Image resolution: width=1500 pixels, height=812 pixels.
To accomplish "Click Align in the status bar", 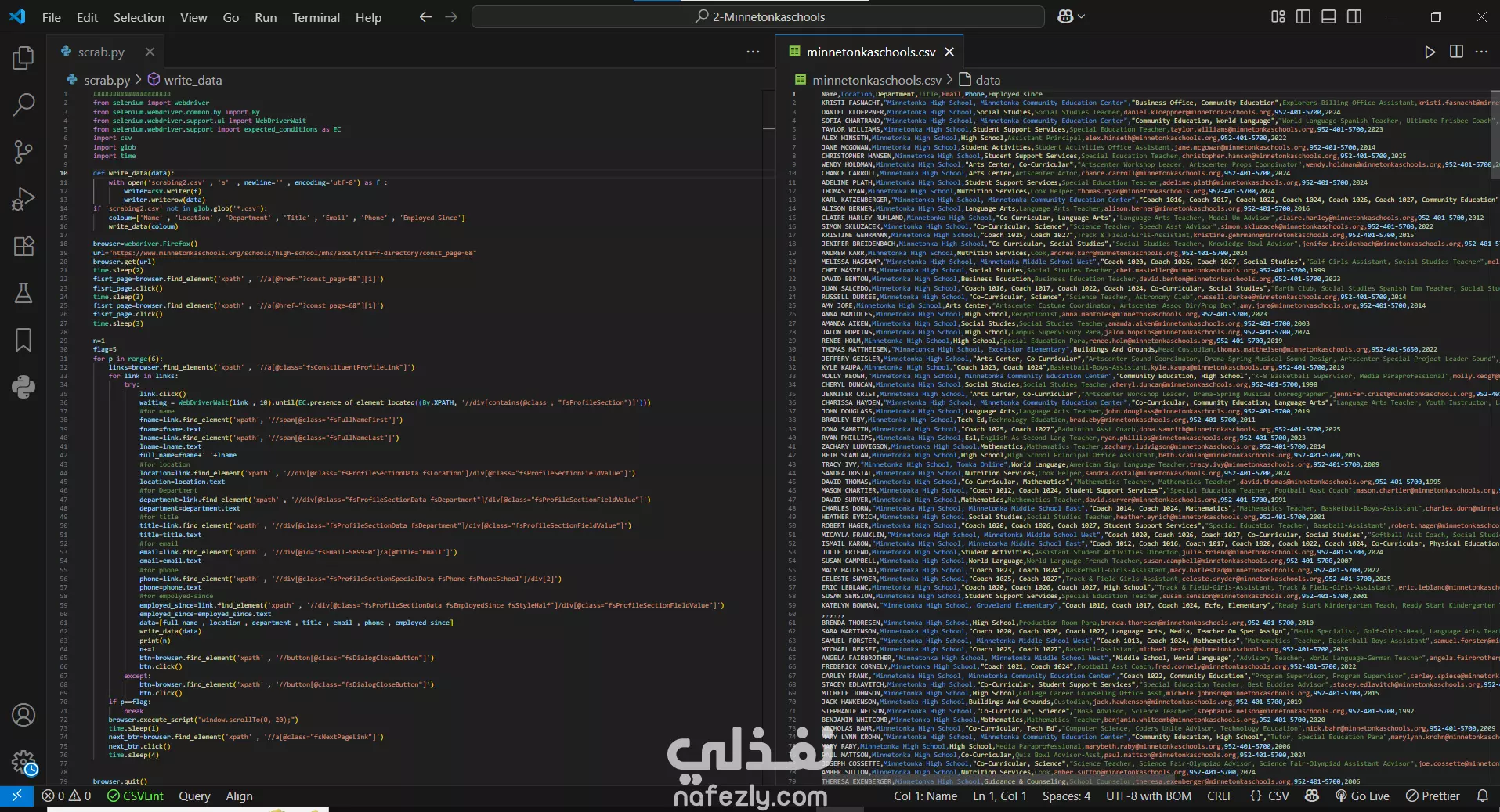I will 239,796.
